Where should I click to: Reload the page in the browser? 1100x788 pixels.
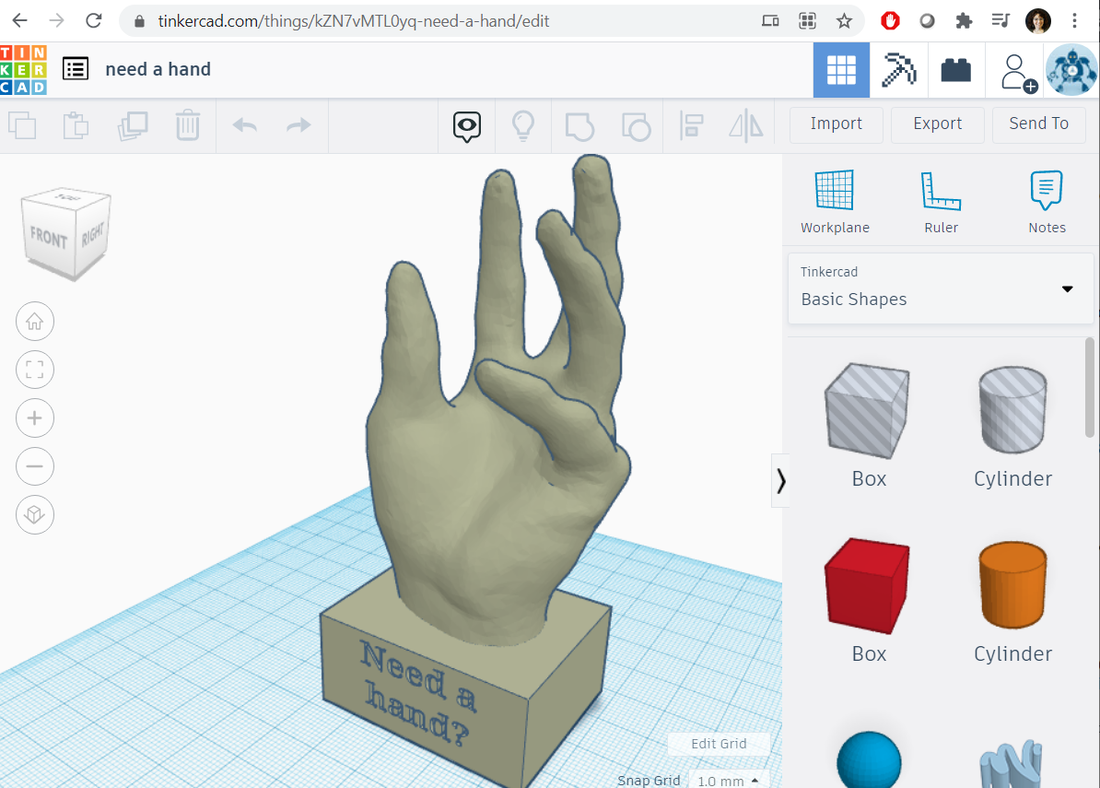pyautogui.click(x=93, y=21)
